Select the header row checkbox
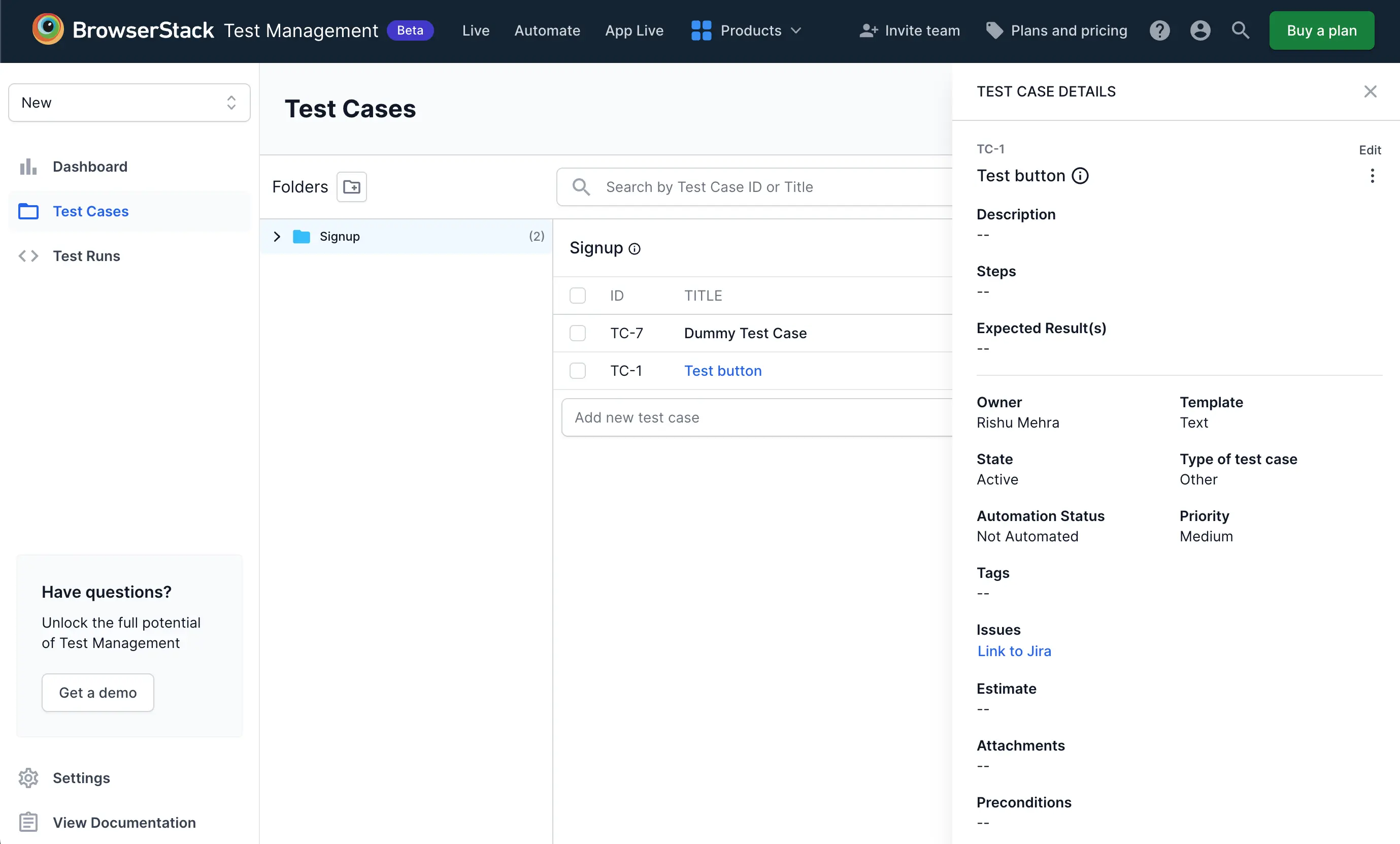Image resolution: width=1400 pixels, height=844 pixels. (x=578, y=295)
